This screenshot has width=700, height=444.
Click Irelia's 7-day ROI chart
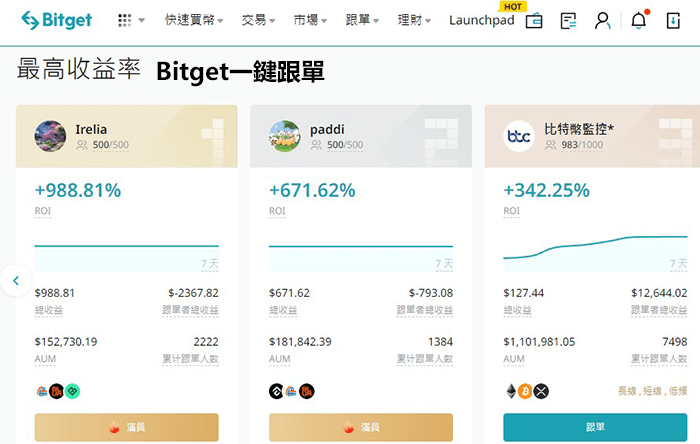click(126, 256)
